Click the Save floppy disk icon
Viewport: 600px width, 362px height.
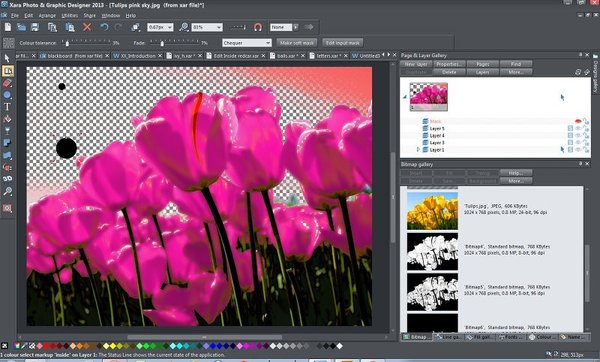point(35,27)
